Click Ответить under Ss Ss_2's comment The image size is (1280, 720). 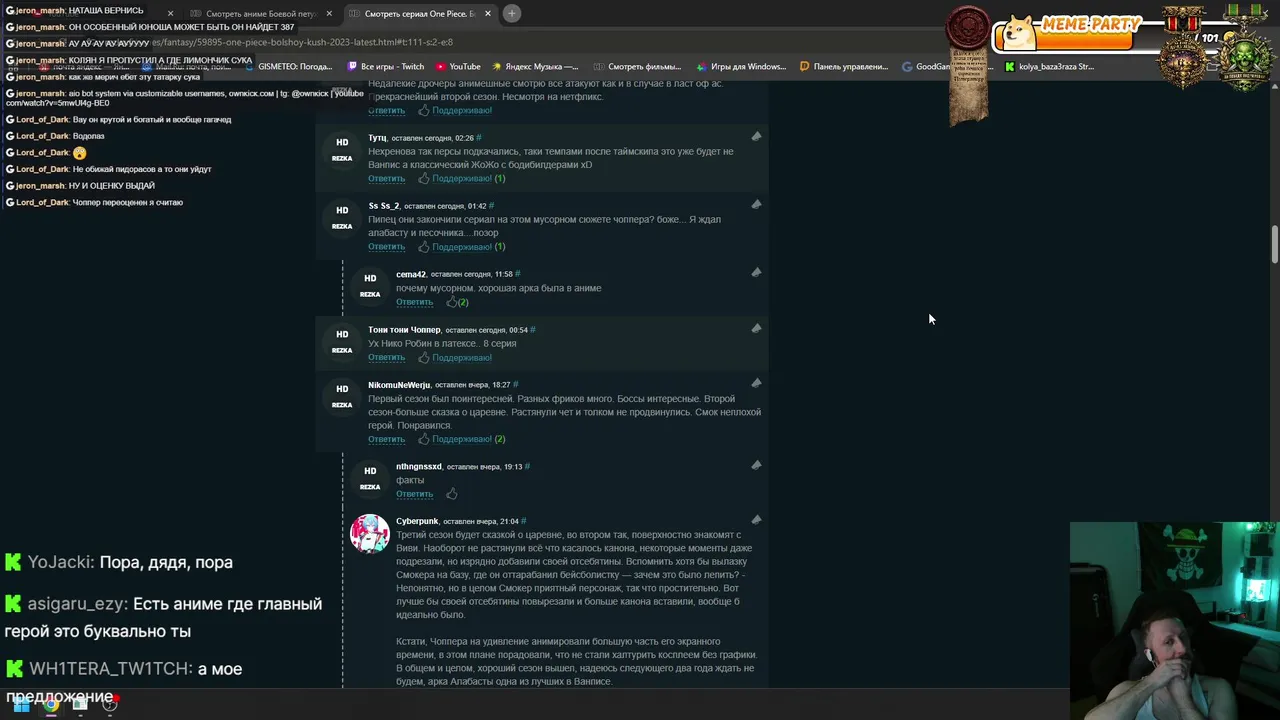tap(386, 246)
